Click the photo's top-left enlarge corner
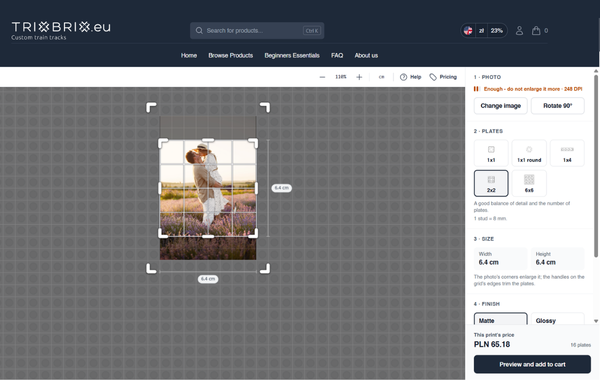This screenshot has width=600, height=380. 151,108
